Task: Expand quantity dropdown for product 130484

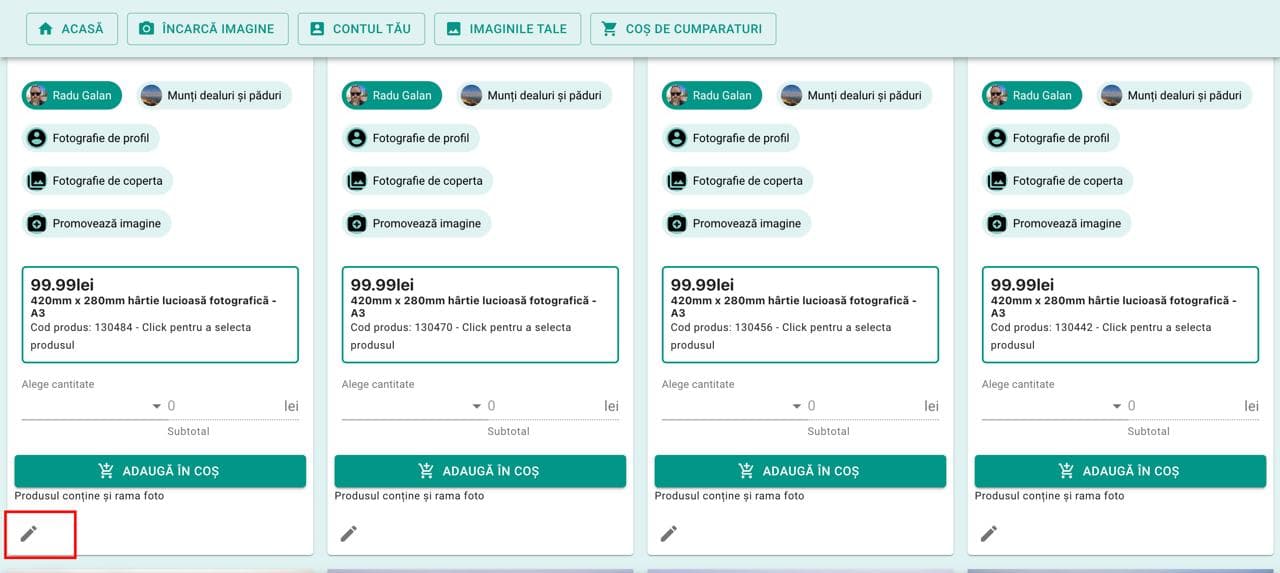Action: pos(157,406)
